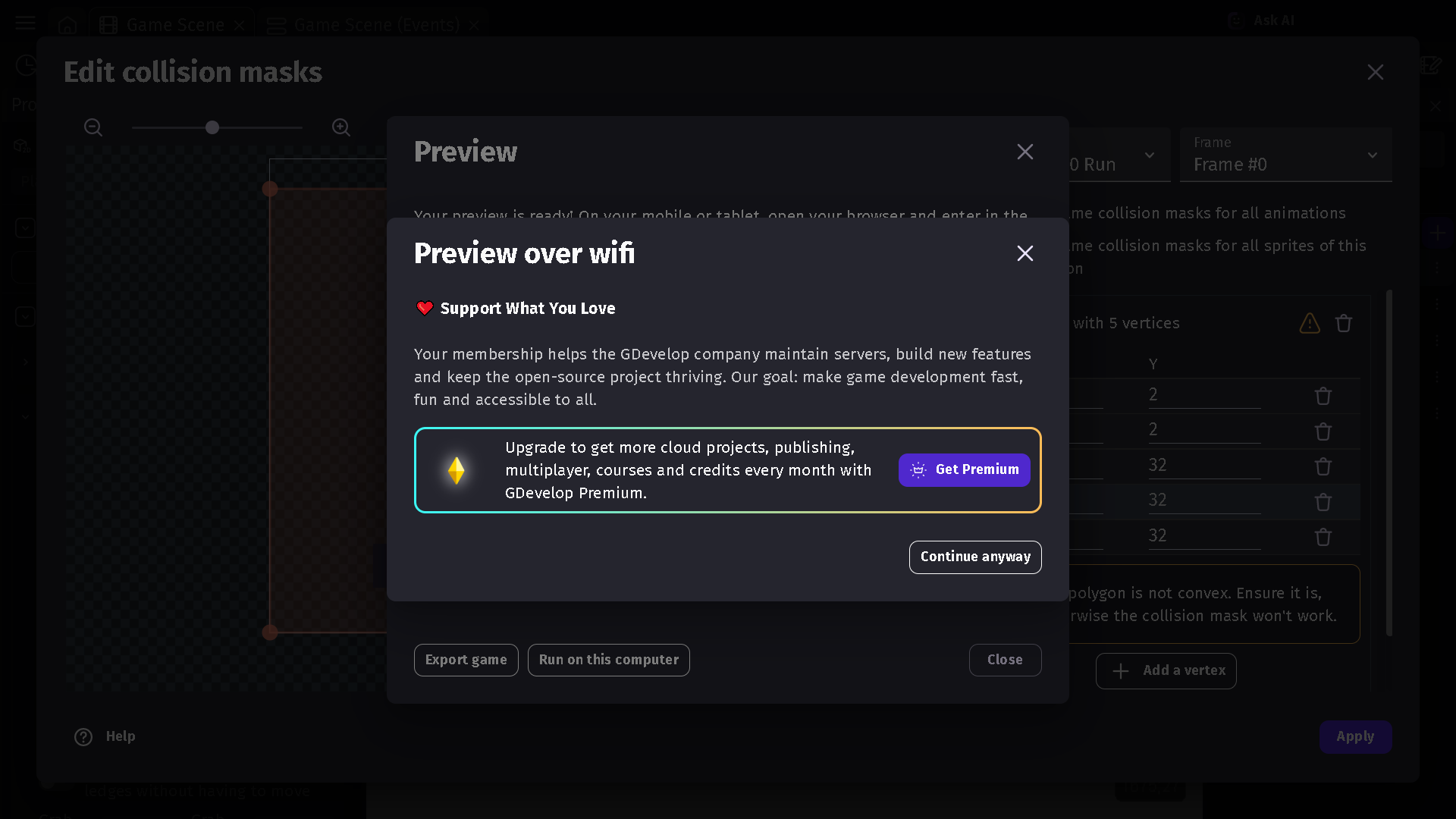Close the Preview over wifi dialog

1025,253
